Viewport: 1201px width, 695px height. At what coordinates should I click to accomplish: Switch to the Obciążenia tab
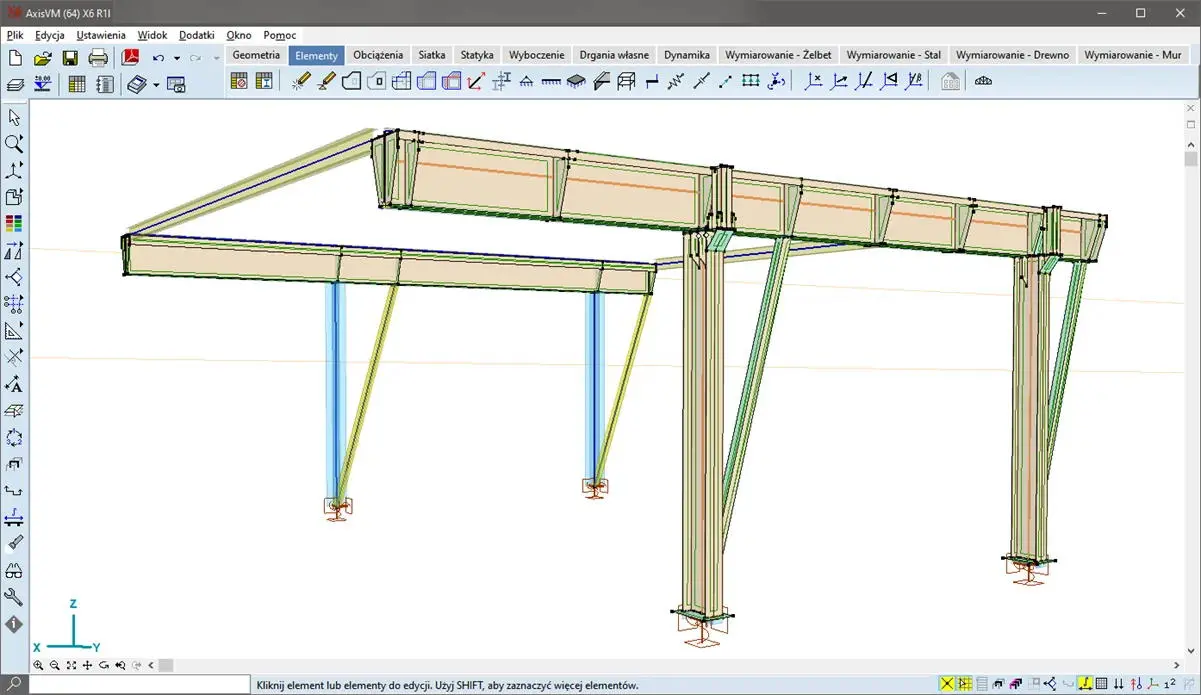click(x=378, y=55)
